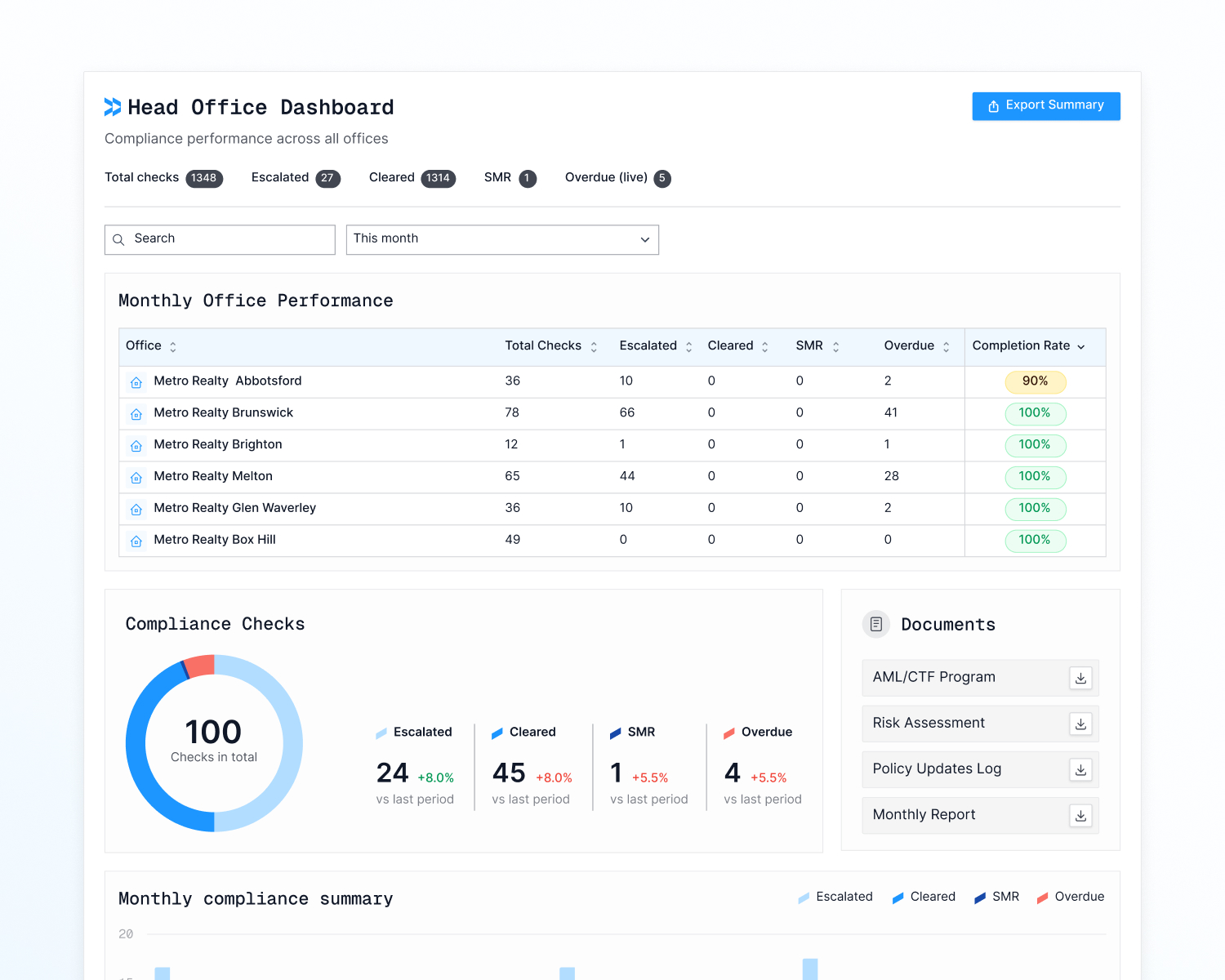Open Metro Realty Brighton office name

click(x=218, y=445)
